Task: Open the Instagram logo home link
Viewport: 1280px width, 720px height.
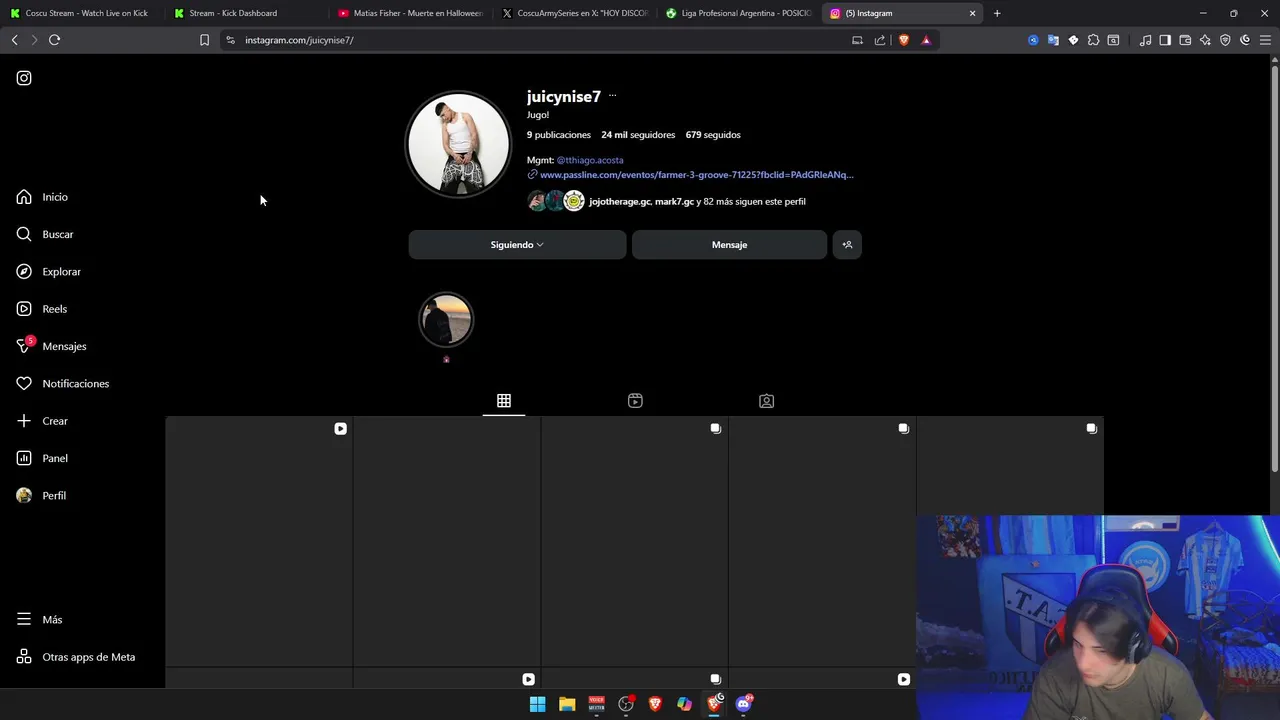Action: point(24,78)
